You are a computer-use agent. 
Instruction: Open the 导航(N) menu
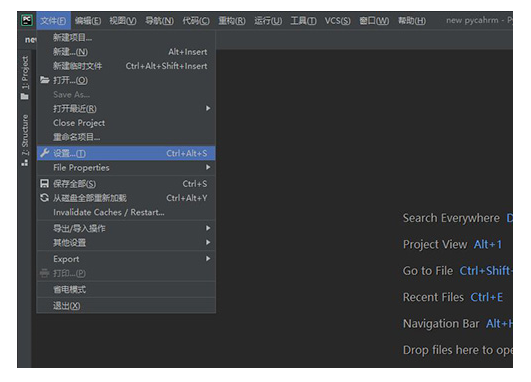tap(159, 21)
